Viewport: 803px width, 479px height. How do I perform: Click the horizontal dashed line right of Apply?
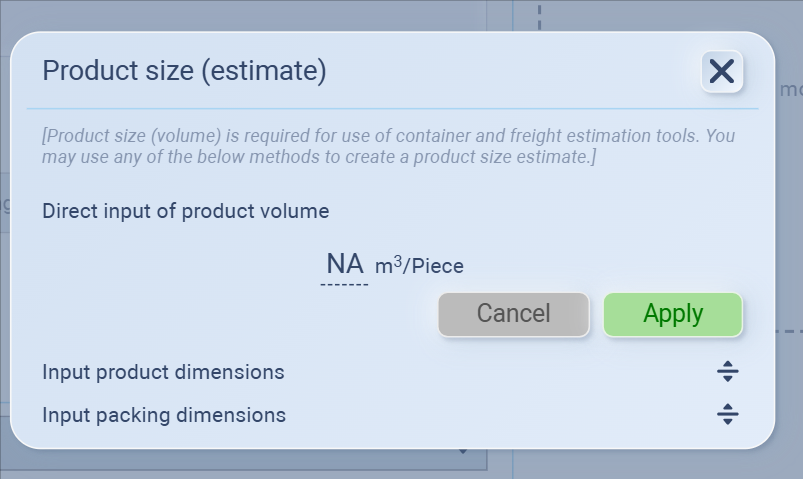coord(789,330)
